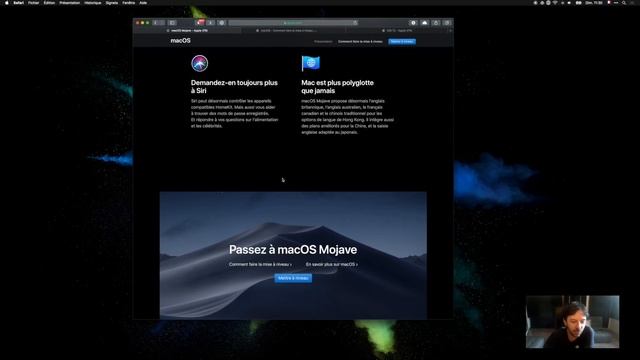The width and height of the screenshot is (640, 360).
Task: Switch to the third Safari tab
Action: coord(397,31)
